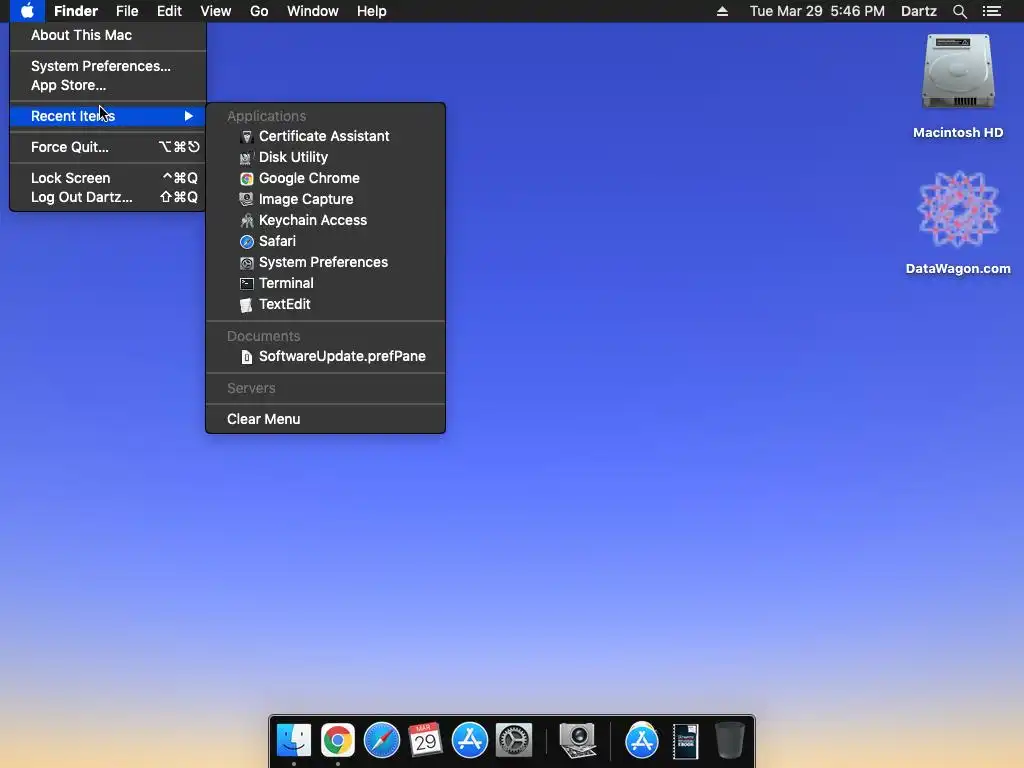The height and width of the screenshot is (768, 1024).
Task: Open Finder from the Dock
Action: [x=294, y=741]
